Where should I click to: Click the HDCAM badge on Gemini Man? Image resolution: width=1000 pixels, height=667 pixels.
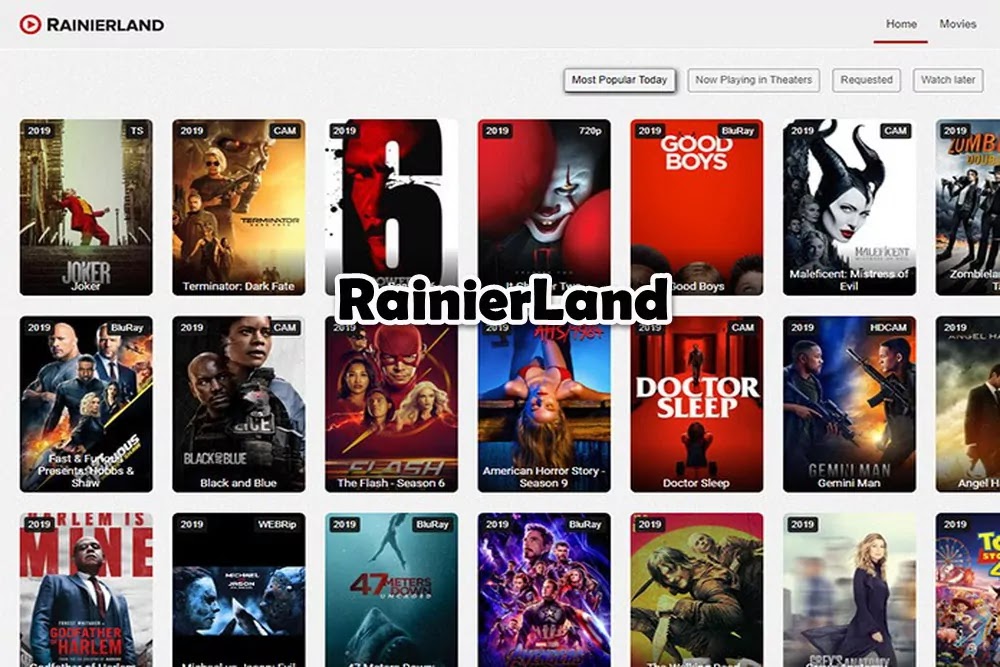point(888,328)
